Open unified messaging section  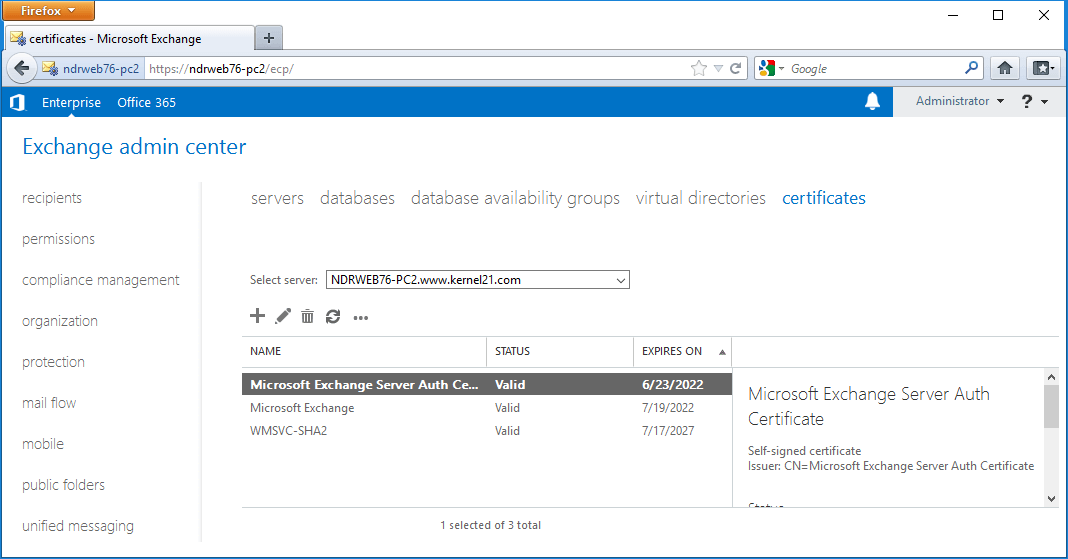[78, 526]
